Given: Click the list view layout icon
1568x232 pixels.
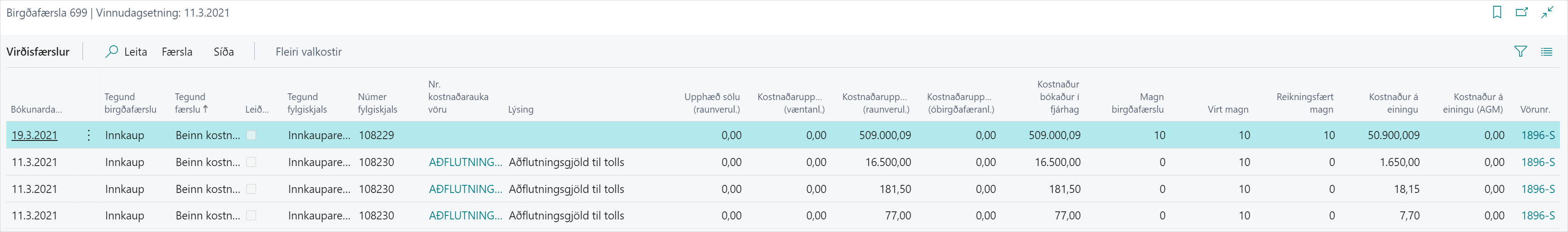Looking at the screenshot, I should tap(1546, 52).
